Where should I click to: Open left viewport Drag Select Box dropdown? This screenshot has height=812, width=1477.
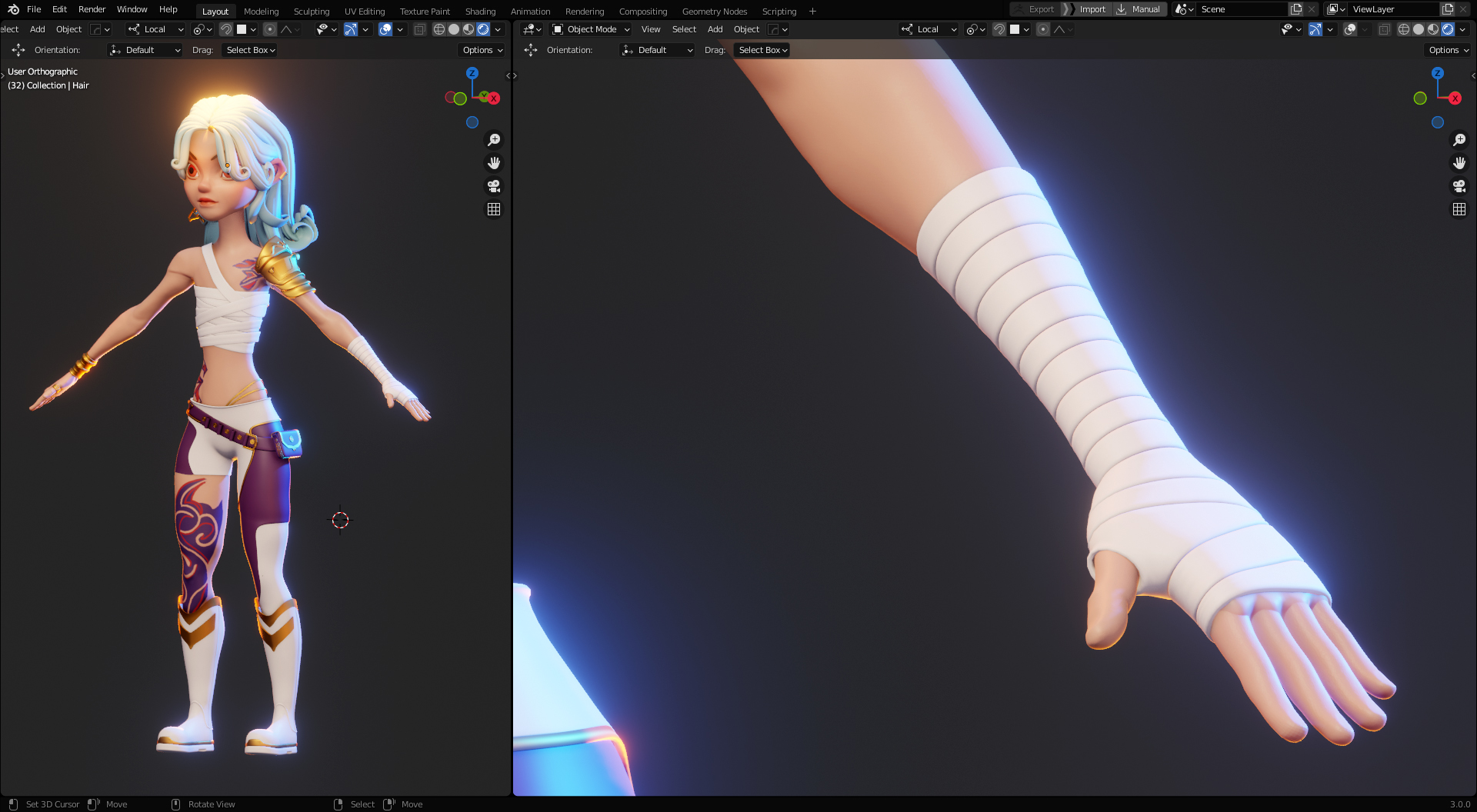[250, 50]
